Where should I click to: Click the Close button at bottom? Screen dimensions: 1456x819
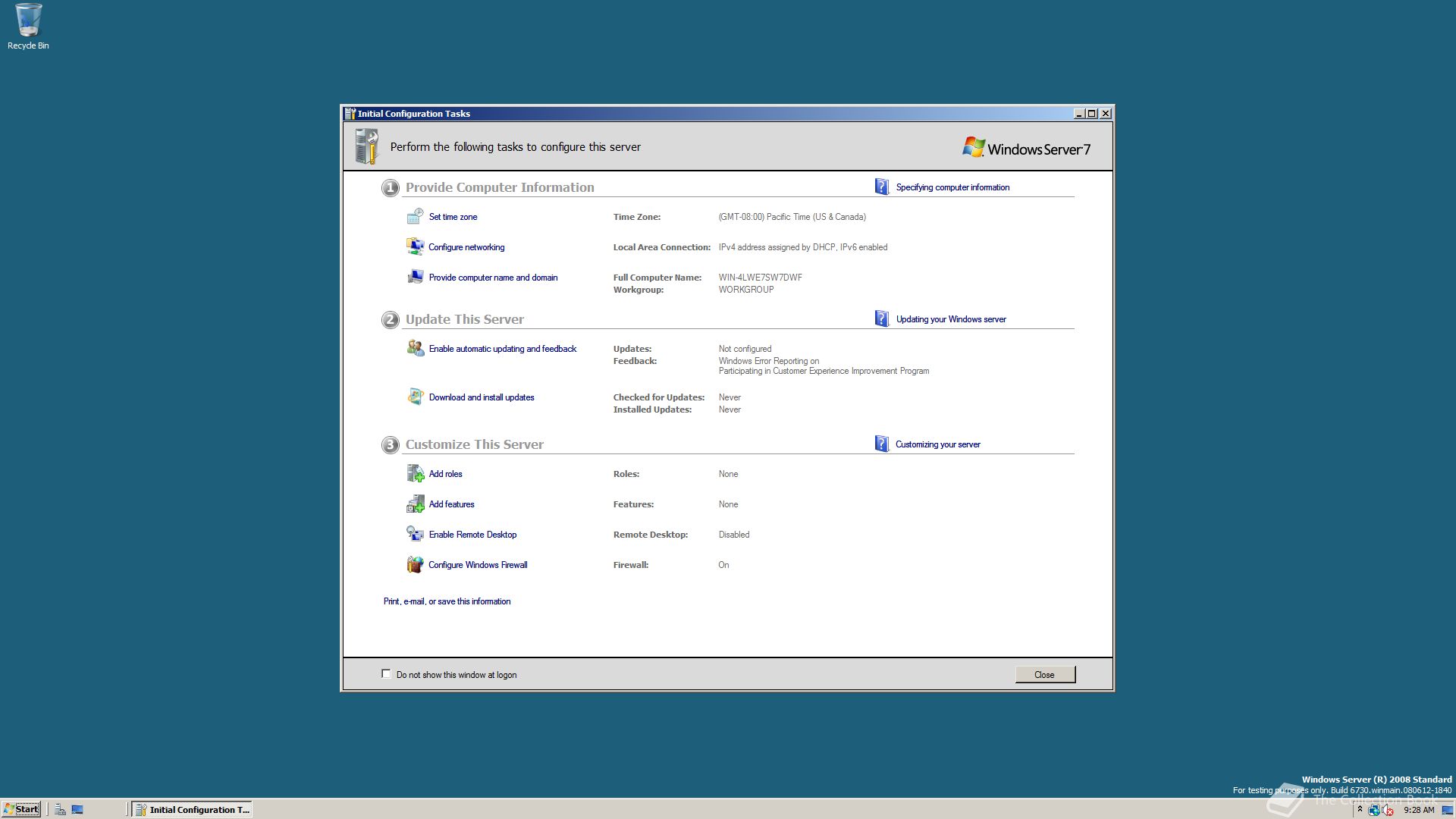[x=1045, y=675]
